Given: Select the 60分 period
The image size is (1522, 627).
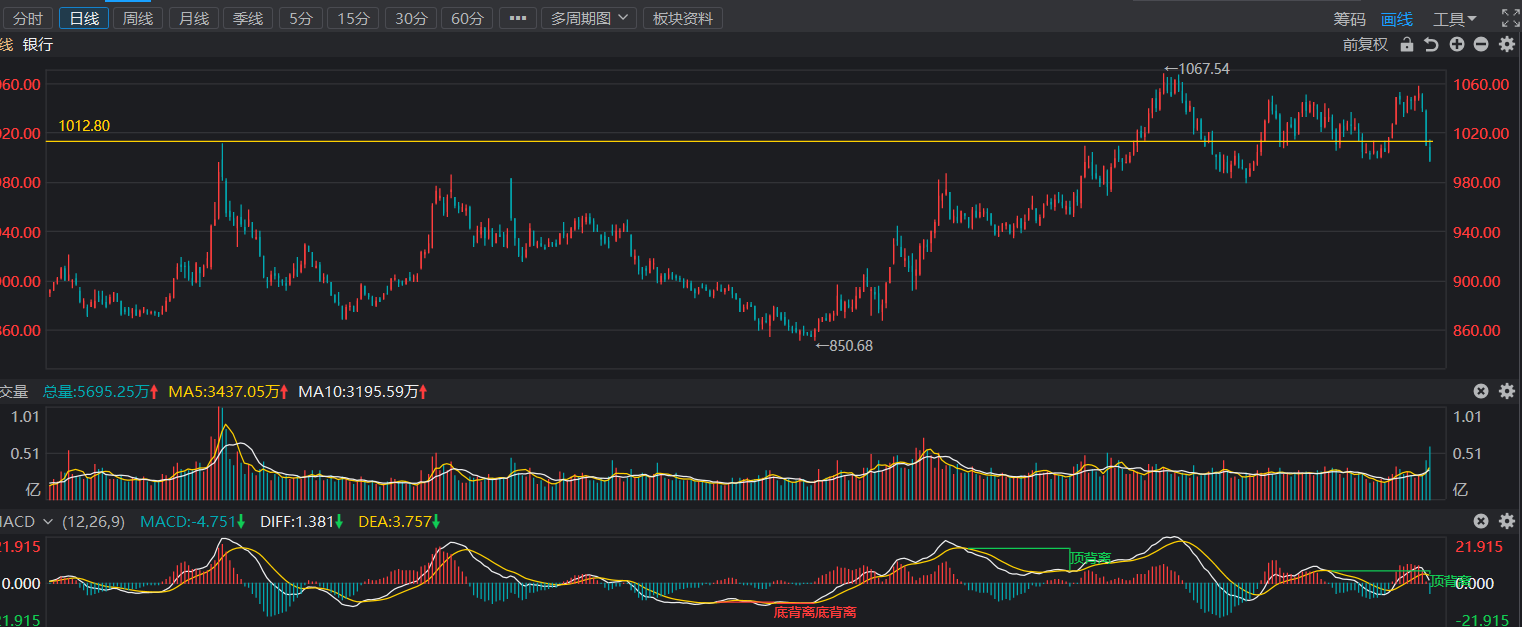Looking at the screenshot, I should pyautogui.click(x=467, y=18).
